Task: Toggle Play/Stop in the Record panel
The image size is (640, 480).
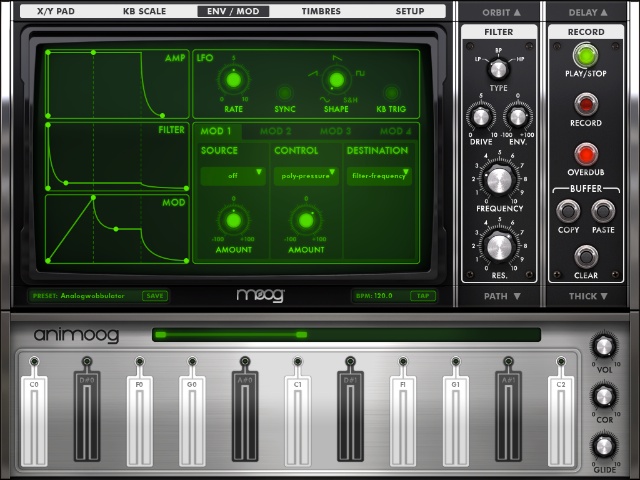Action: pos(585,56)
